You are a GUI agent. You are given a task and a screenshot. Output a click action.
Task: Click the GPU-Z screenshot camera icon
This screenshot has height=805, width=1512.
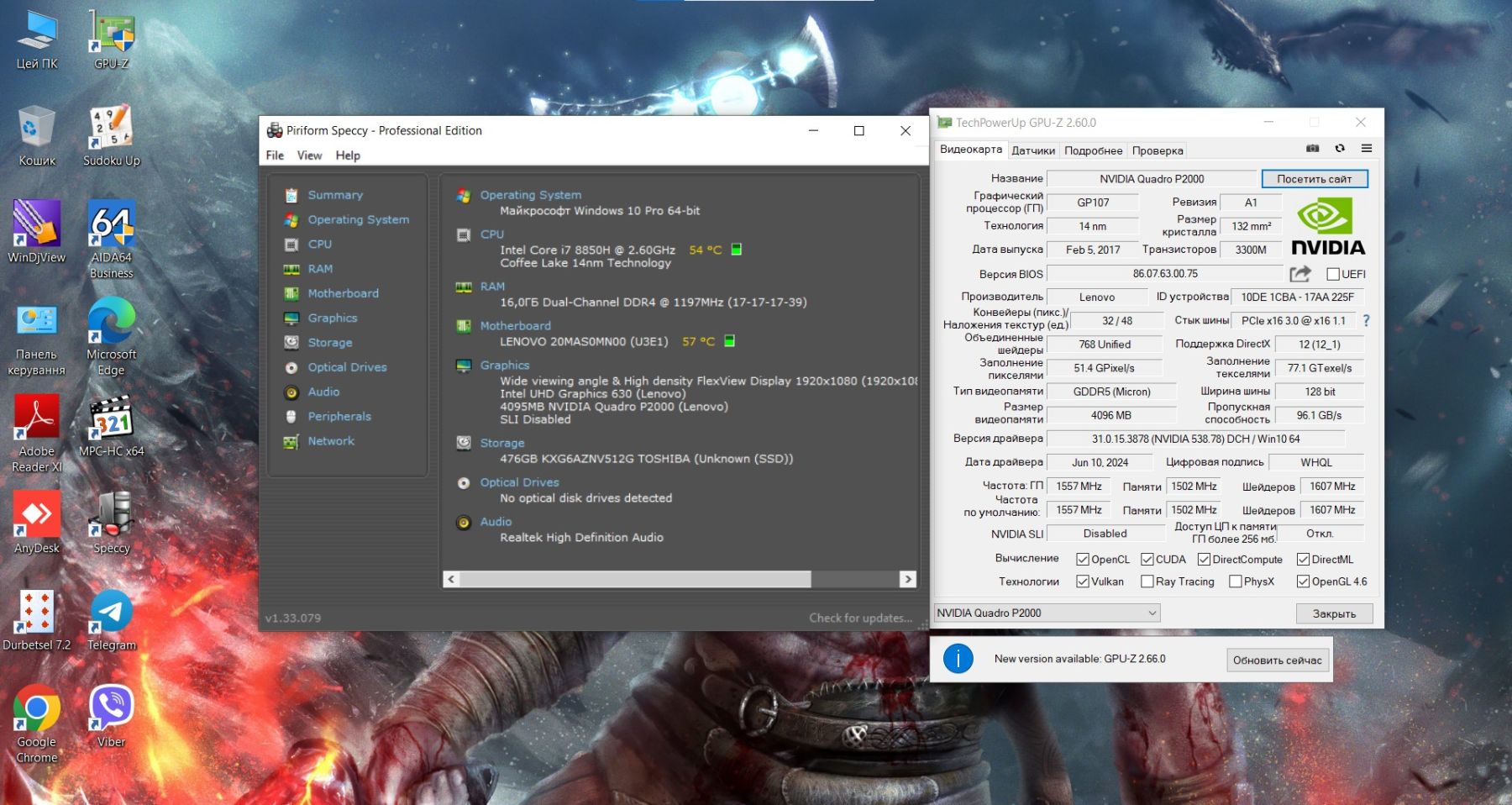coord(1313,149)
